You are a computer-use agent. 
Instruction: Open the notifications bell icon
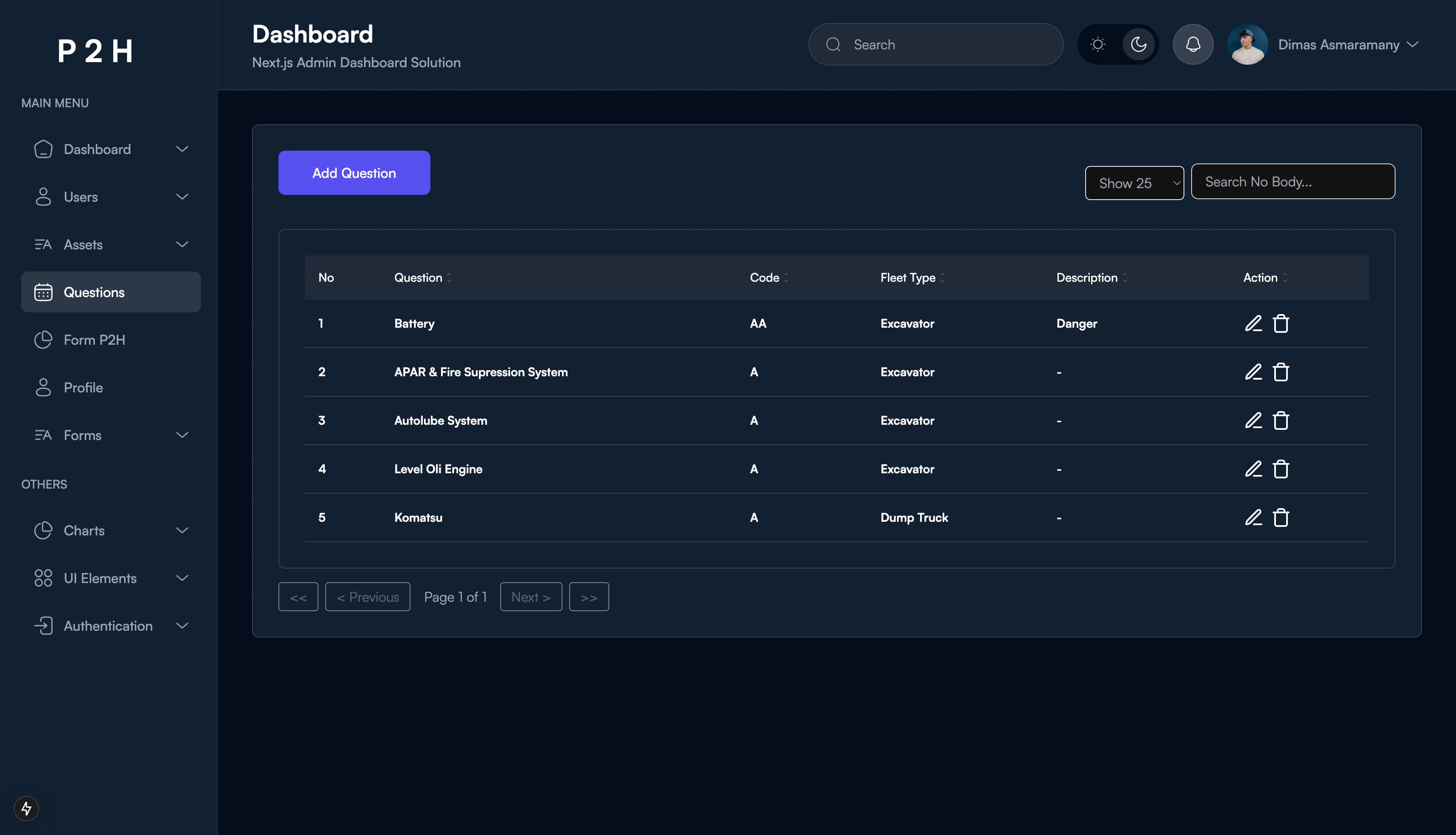point(1192,44)
